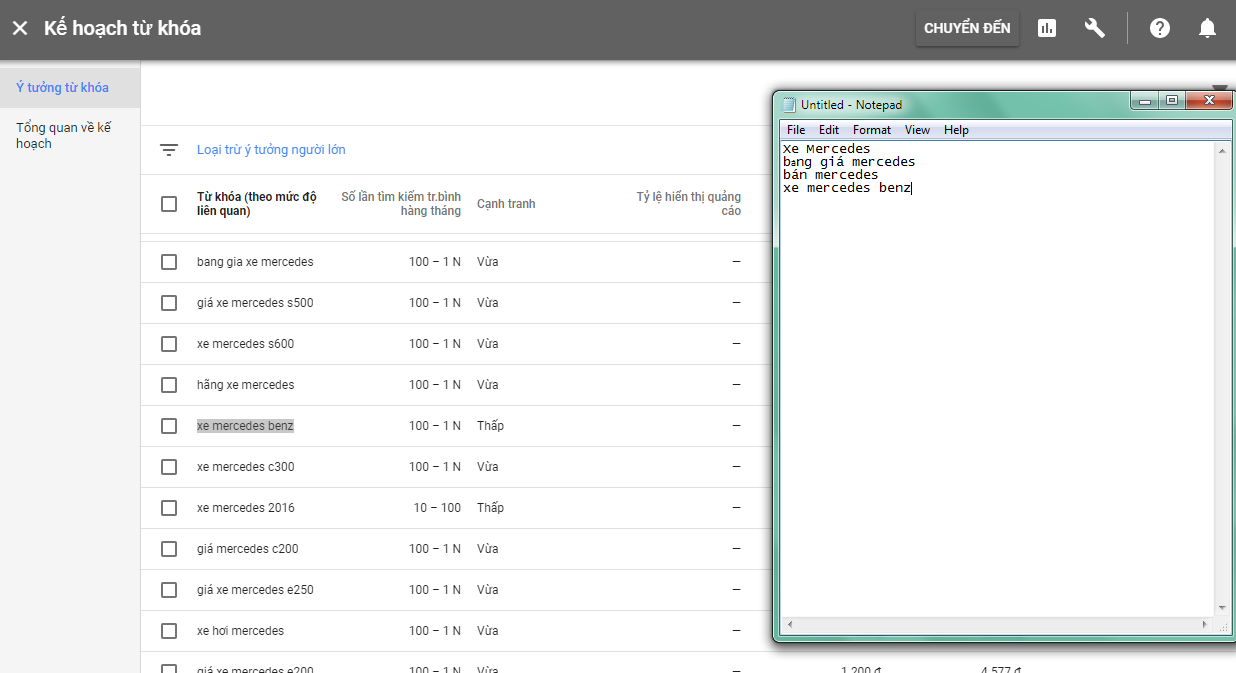Screen dimensions: 1236x673
Task: Click Notepad horizontal scroll right arrow
Action: point(1204,625)
